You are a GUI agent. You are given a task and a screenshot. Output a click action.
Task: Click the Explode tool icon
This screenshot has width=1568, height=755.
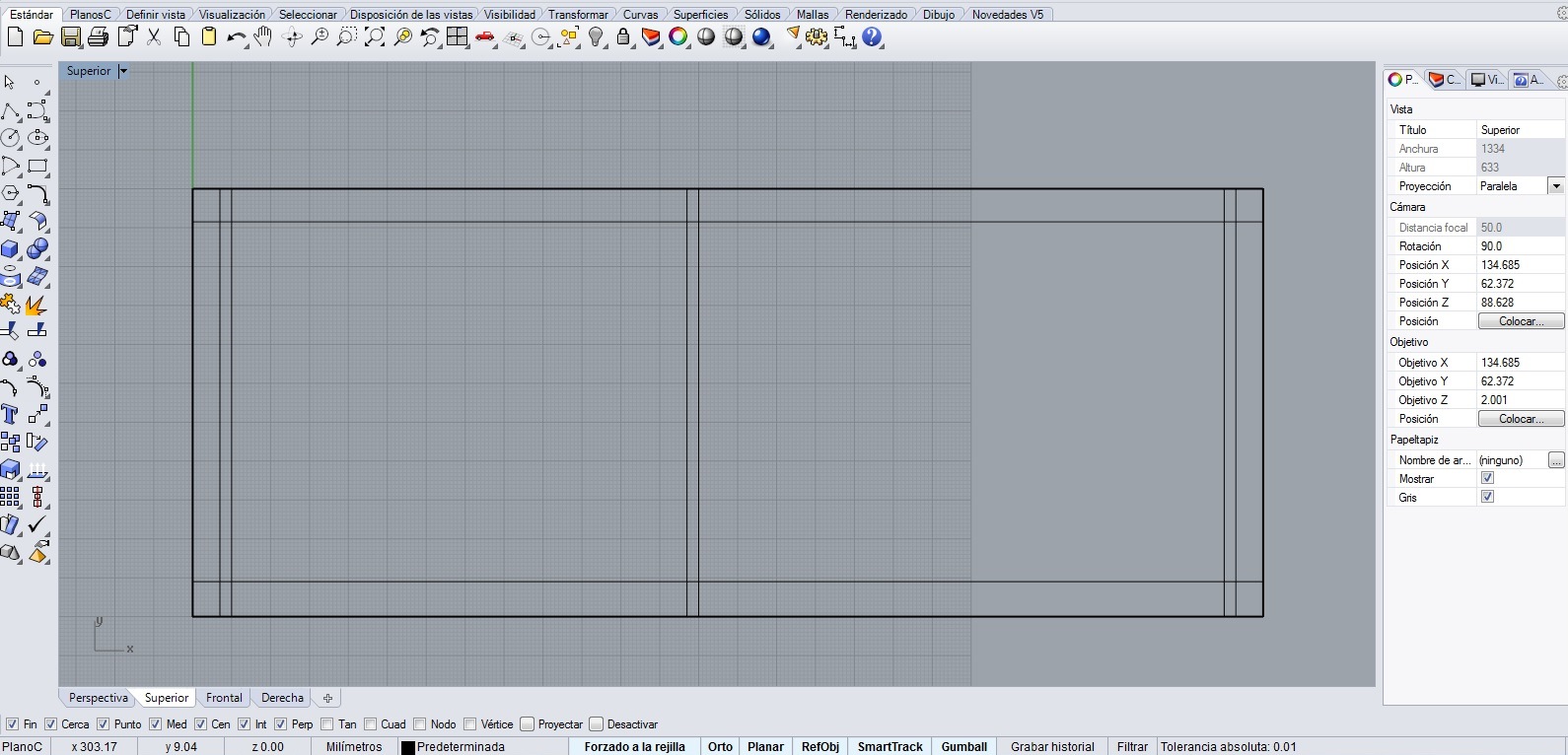(x=37, y=304)
